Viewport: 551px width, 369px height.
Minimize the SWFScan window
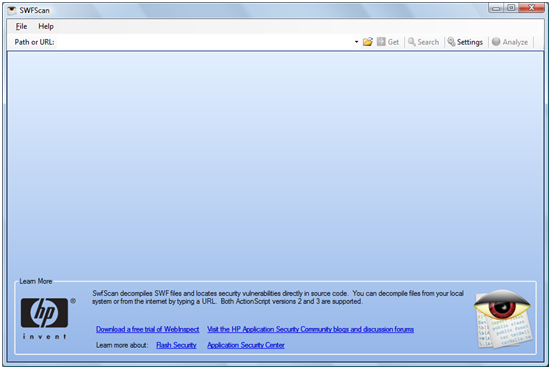(496, 8)
